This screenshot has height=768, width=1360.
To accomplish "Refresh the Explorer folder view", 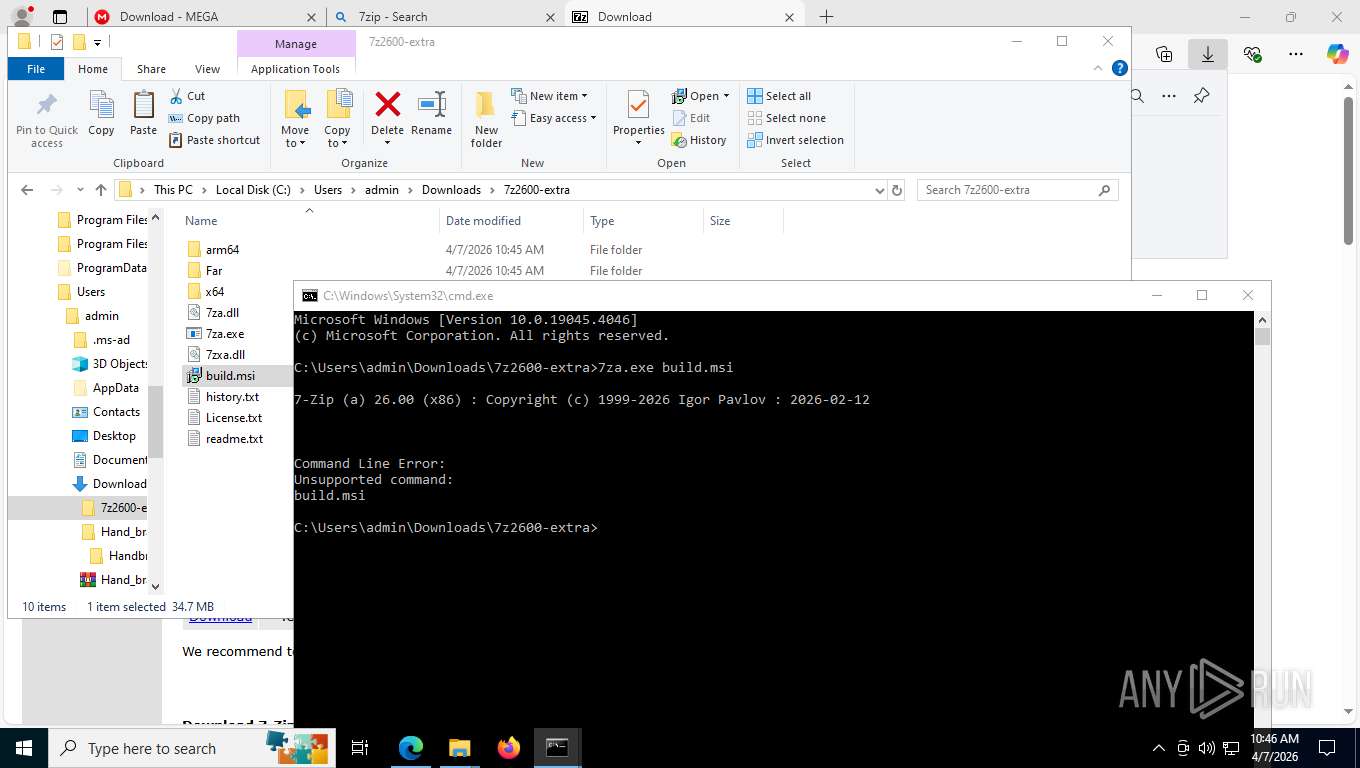I will [x=897, y=190].
